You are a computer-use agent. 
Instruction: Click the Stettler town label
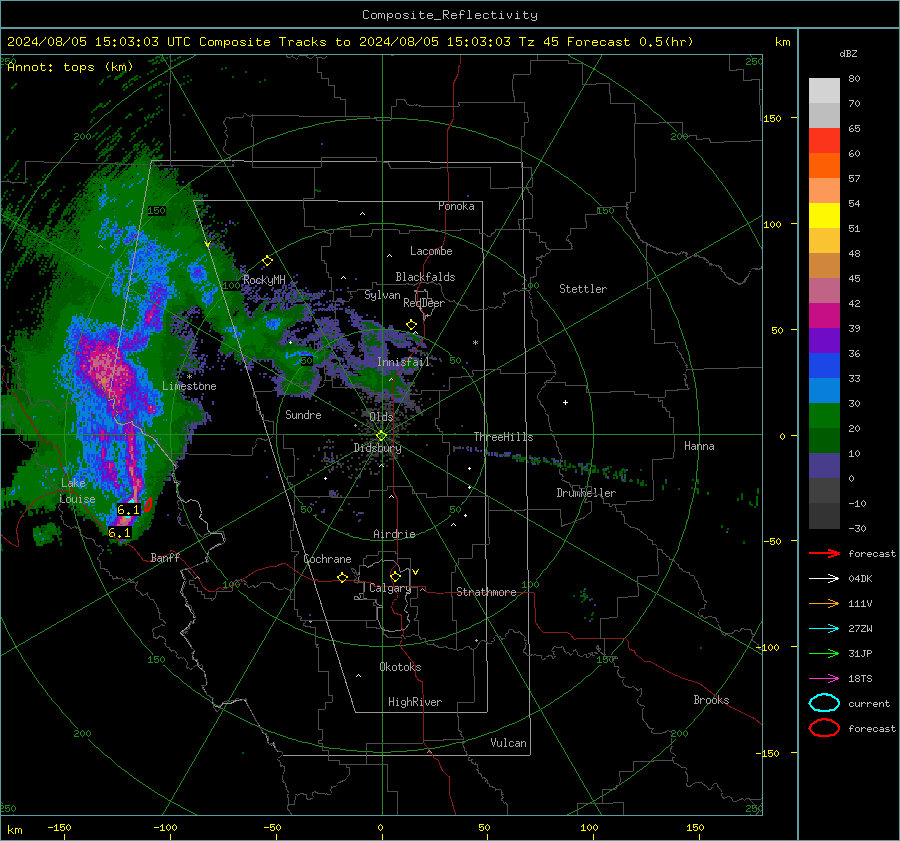pos(583,289)
